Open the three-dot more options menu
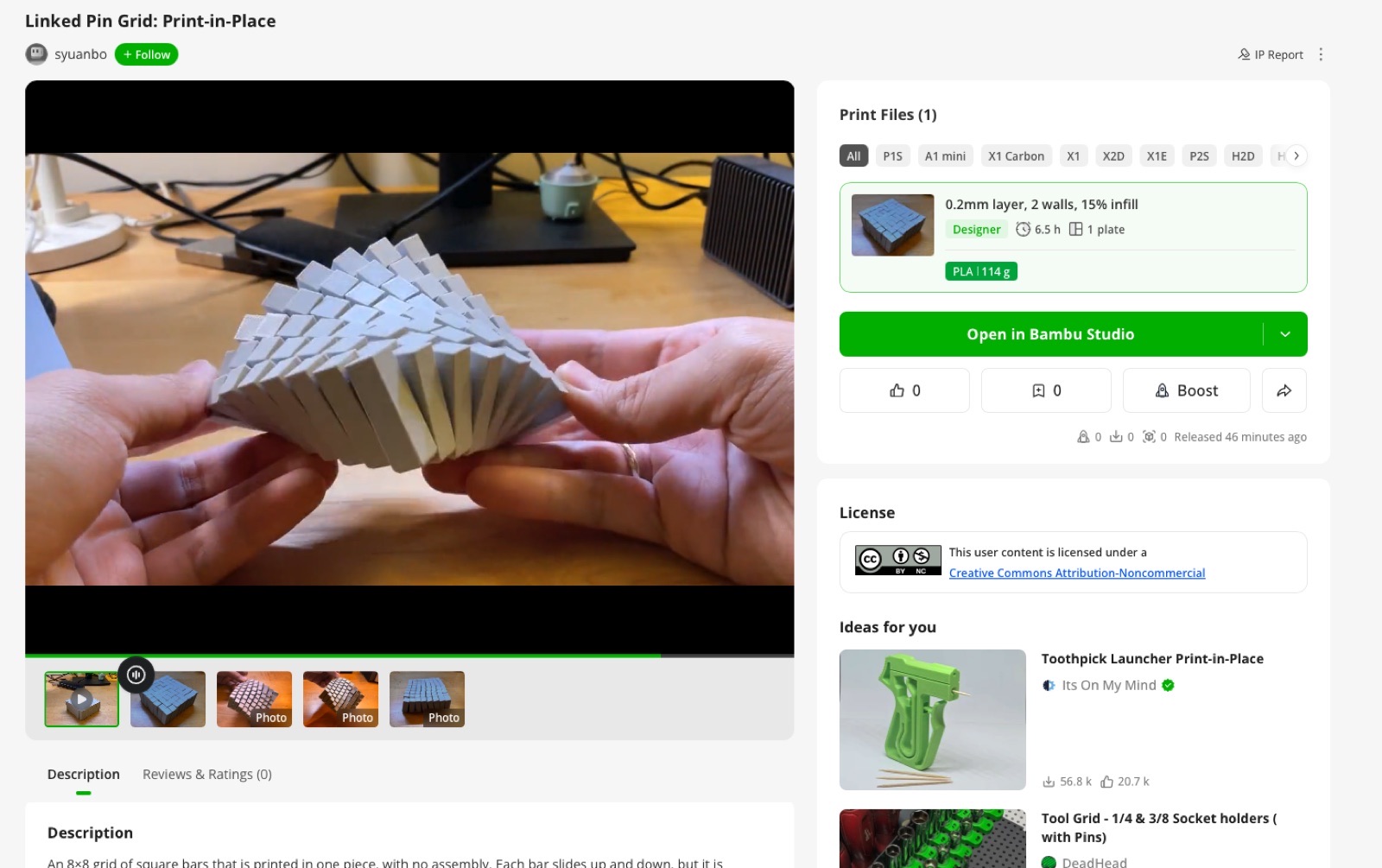The image size is (1382, 868). pyautogui.click(x=1321, y=54)
